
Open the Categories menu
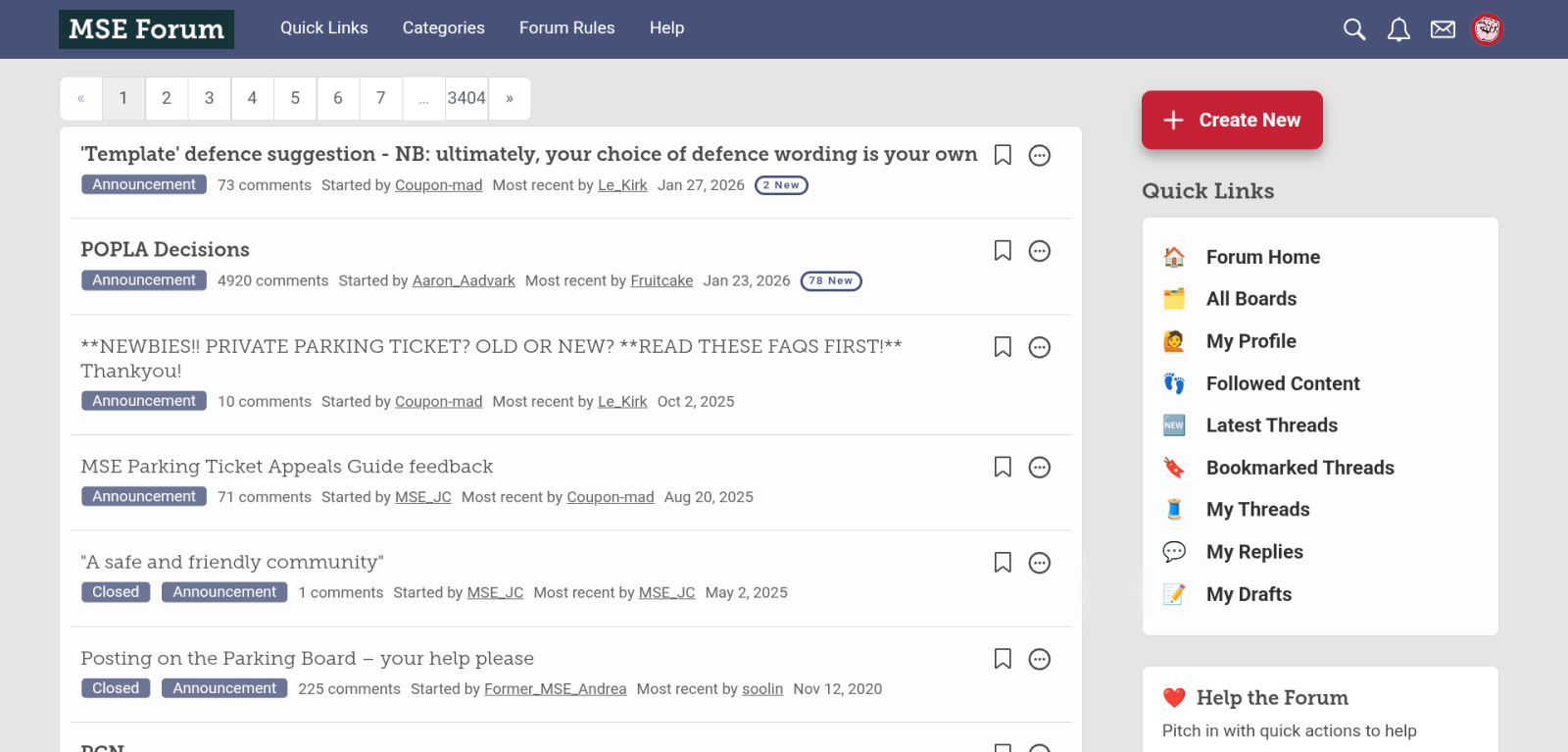coord(443,27)
